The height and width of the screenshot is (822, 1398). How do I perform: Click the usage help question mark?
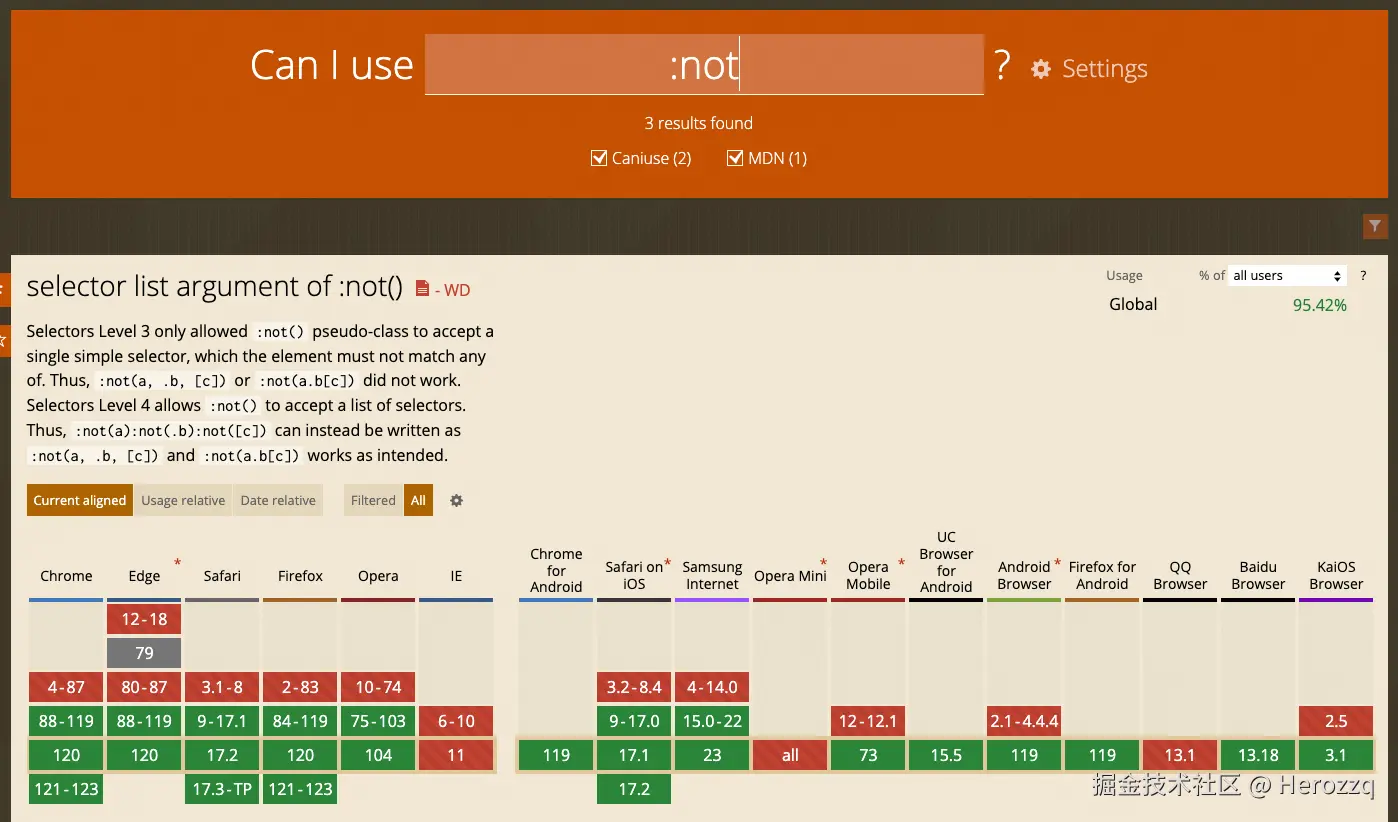(1363, 275)
